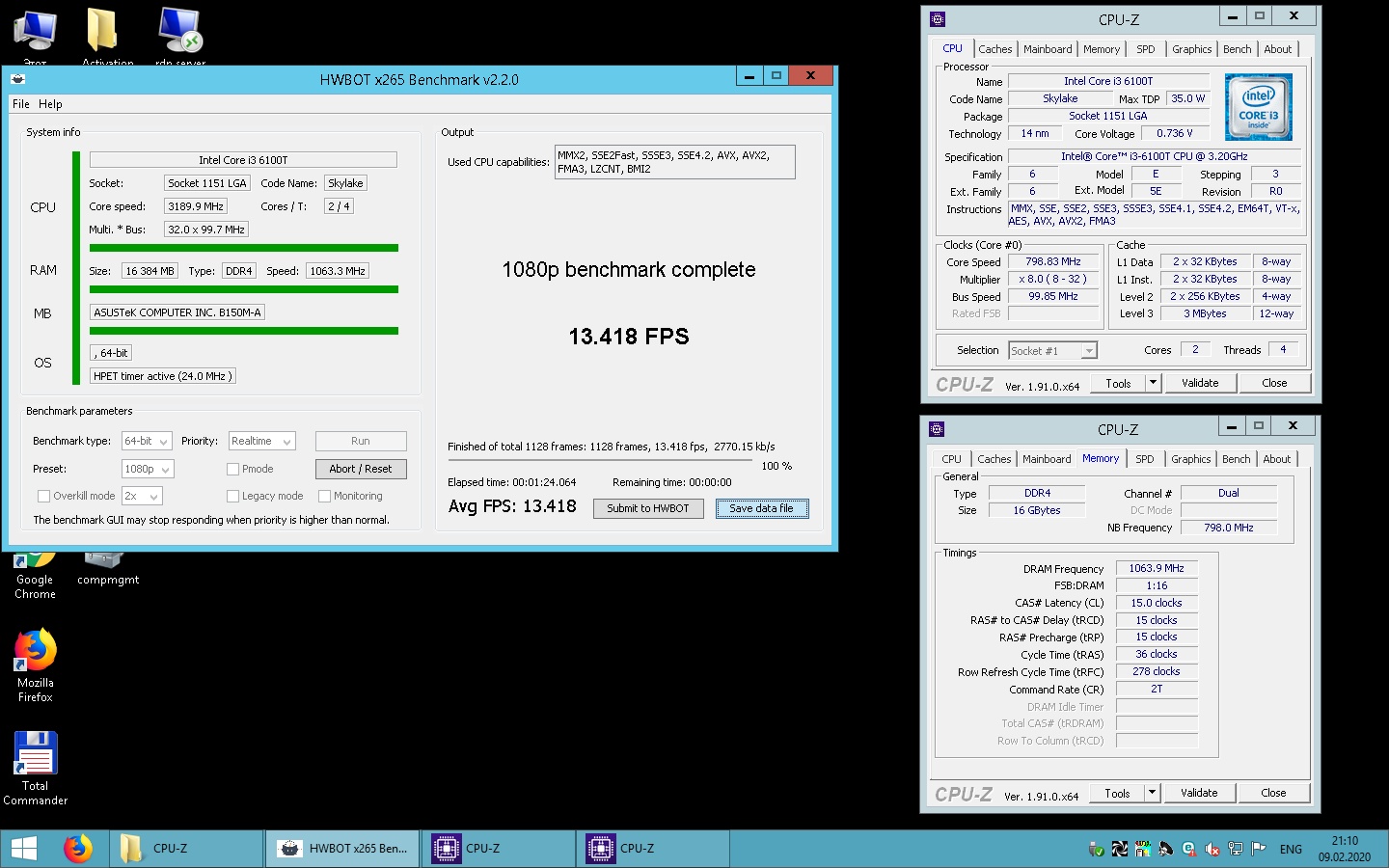1389x868 pixels.
Task: Click the fan control tray icon
Action: pyautogui.click(x=1120, y=849)
